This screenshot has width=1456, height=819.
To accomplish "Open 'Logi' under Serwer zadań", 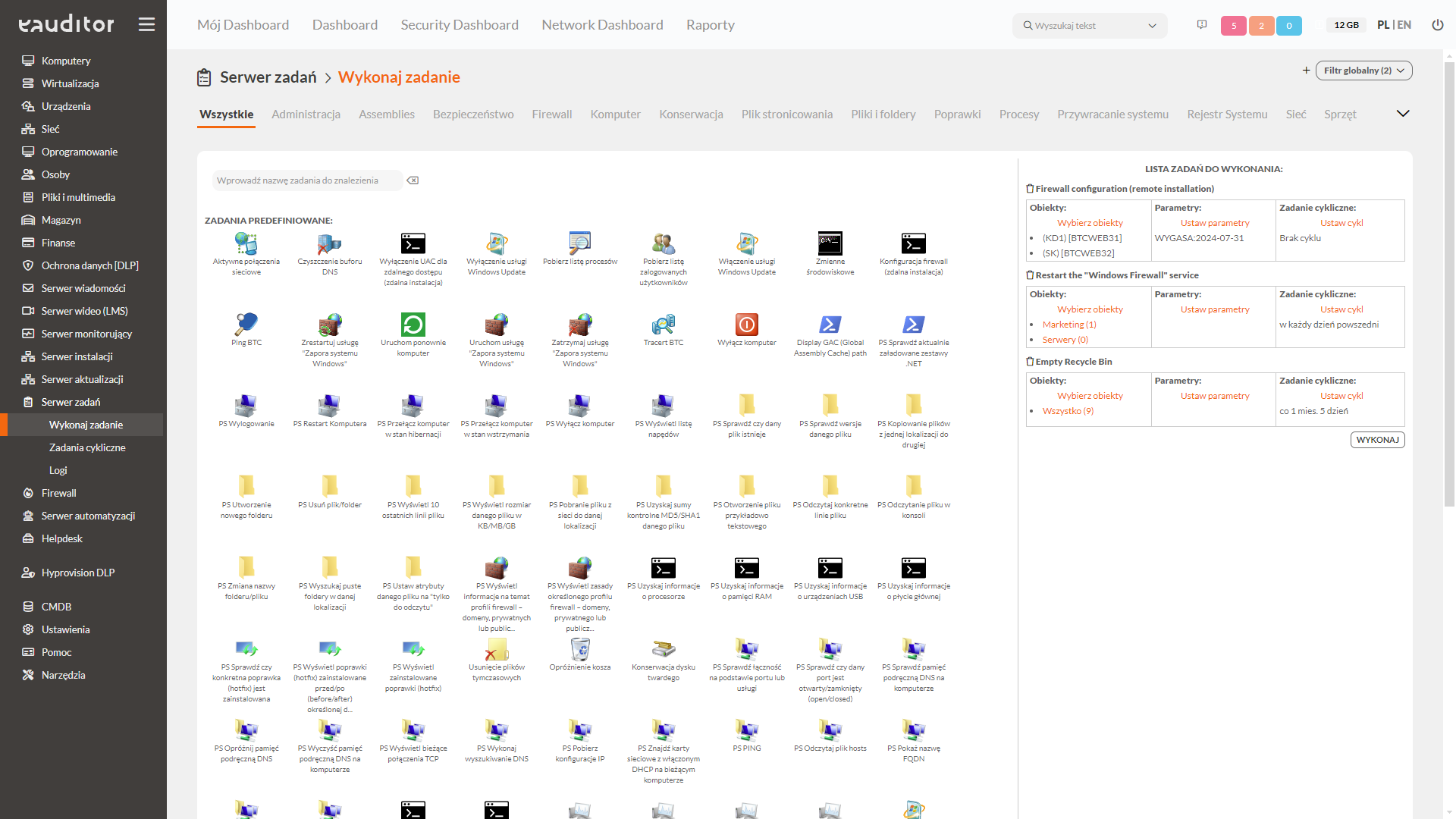I will click(x=58, y=470).
